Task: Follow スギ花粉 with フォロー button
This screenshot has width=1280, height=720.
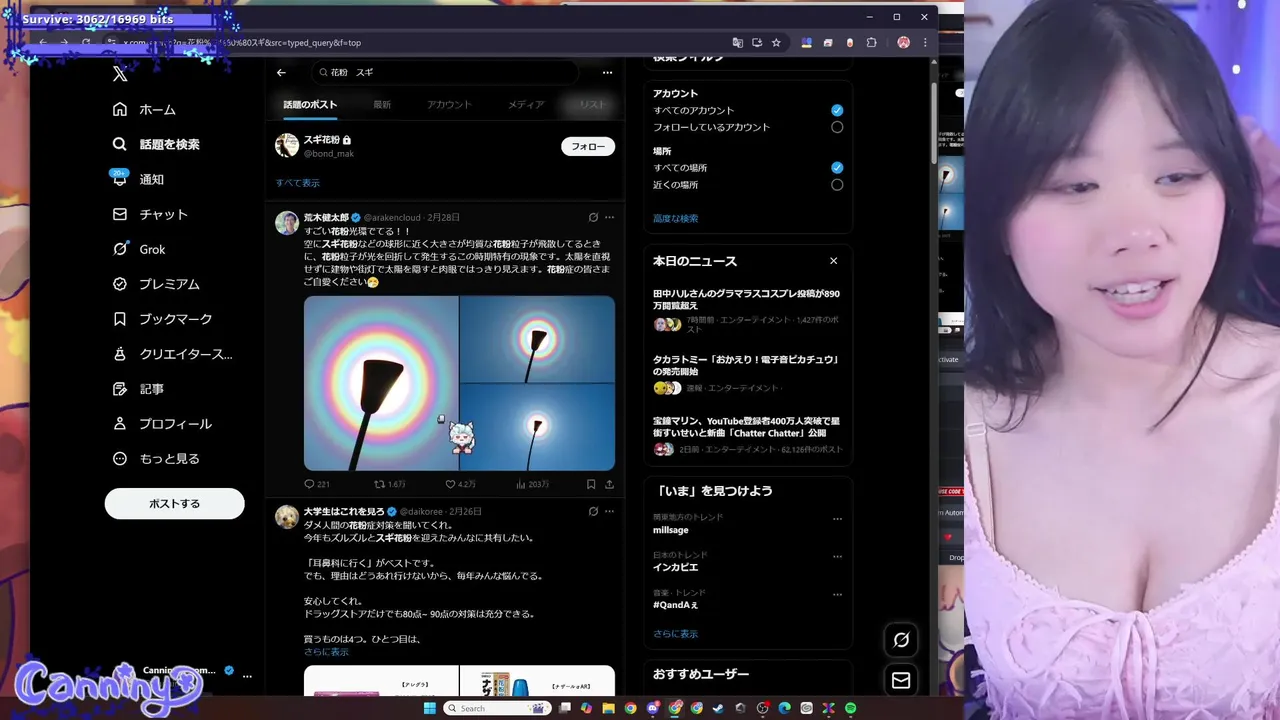Action: coord(588,146)
